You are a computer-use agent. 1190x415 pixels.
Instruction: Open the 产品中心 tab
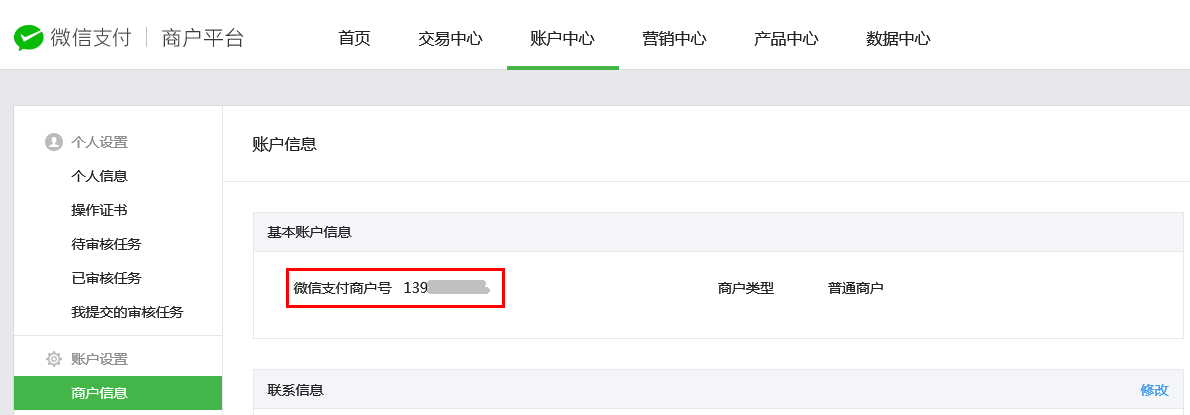(786, 39)
